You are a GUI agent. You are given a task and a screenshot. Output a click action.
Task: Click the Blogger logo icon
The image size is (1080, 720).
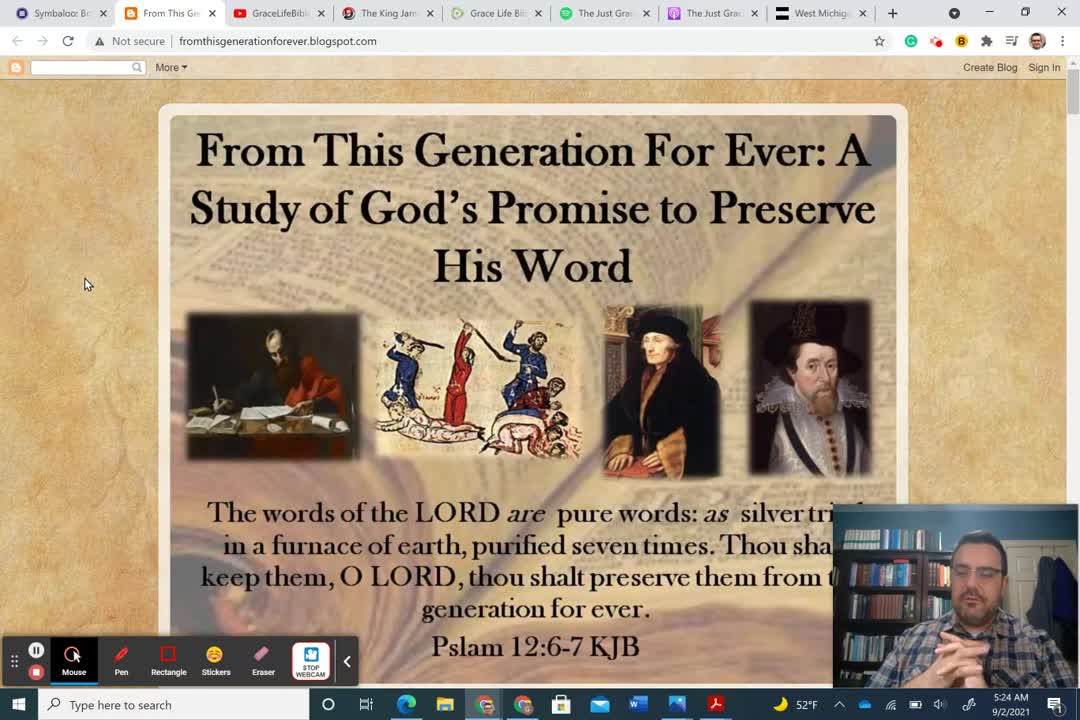16,68
